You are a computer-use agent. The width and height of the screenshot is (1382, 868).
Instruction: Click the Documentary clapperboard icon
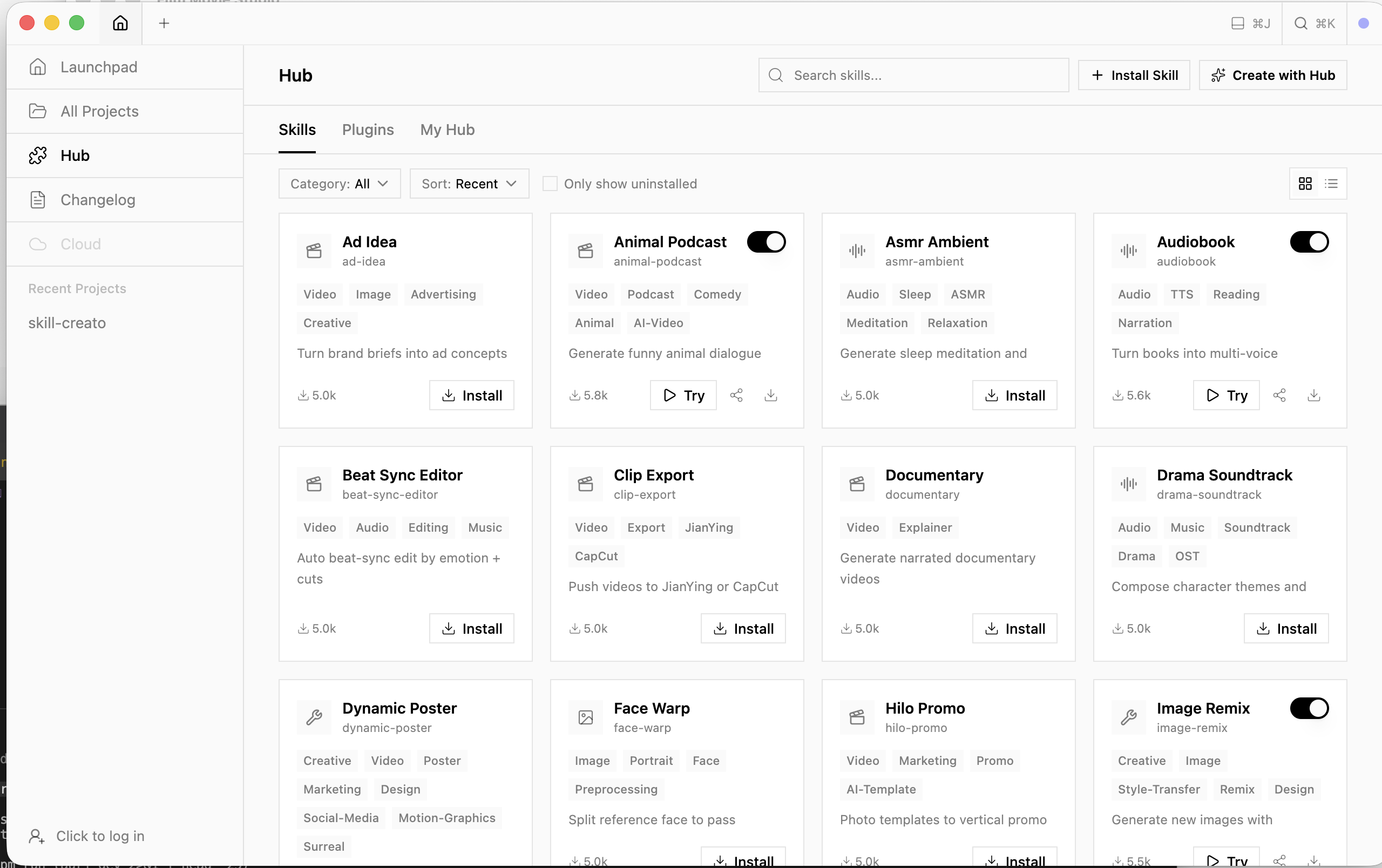(x=857, y=484)
